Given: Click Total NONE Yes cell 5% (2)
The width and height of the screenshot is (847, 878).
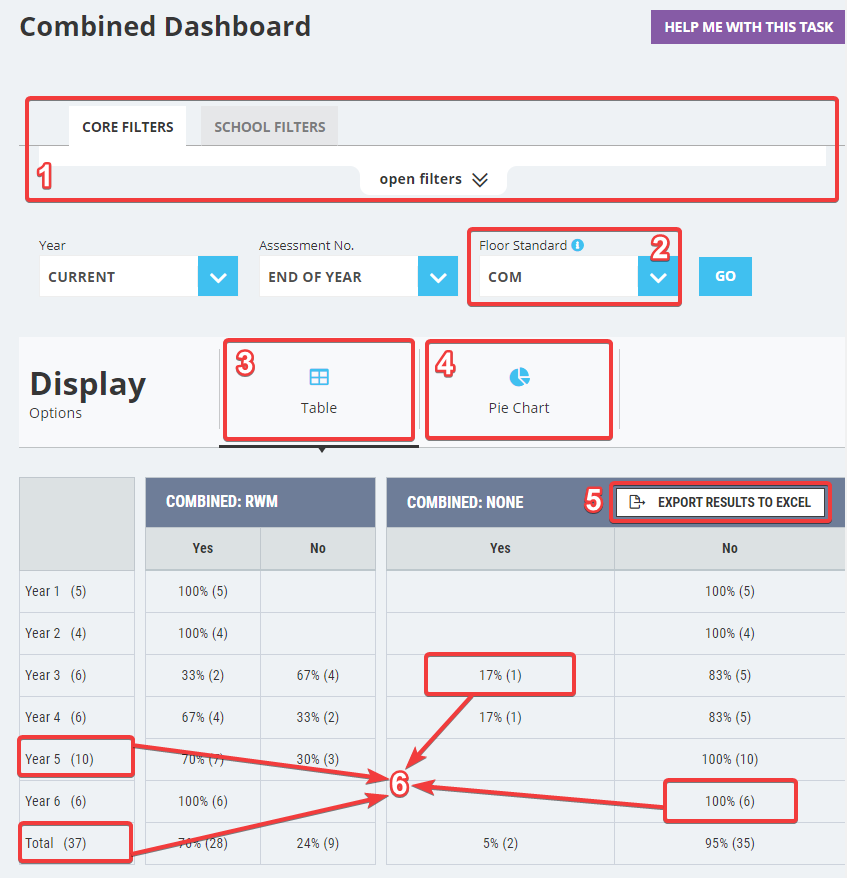Looking at the screenshot, I should (500, 843).
